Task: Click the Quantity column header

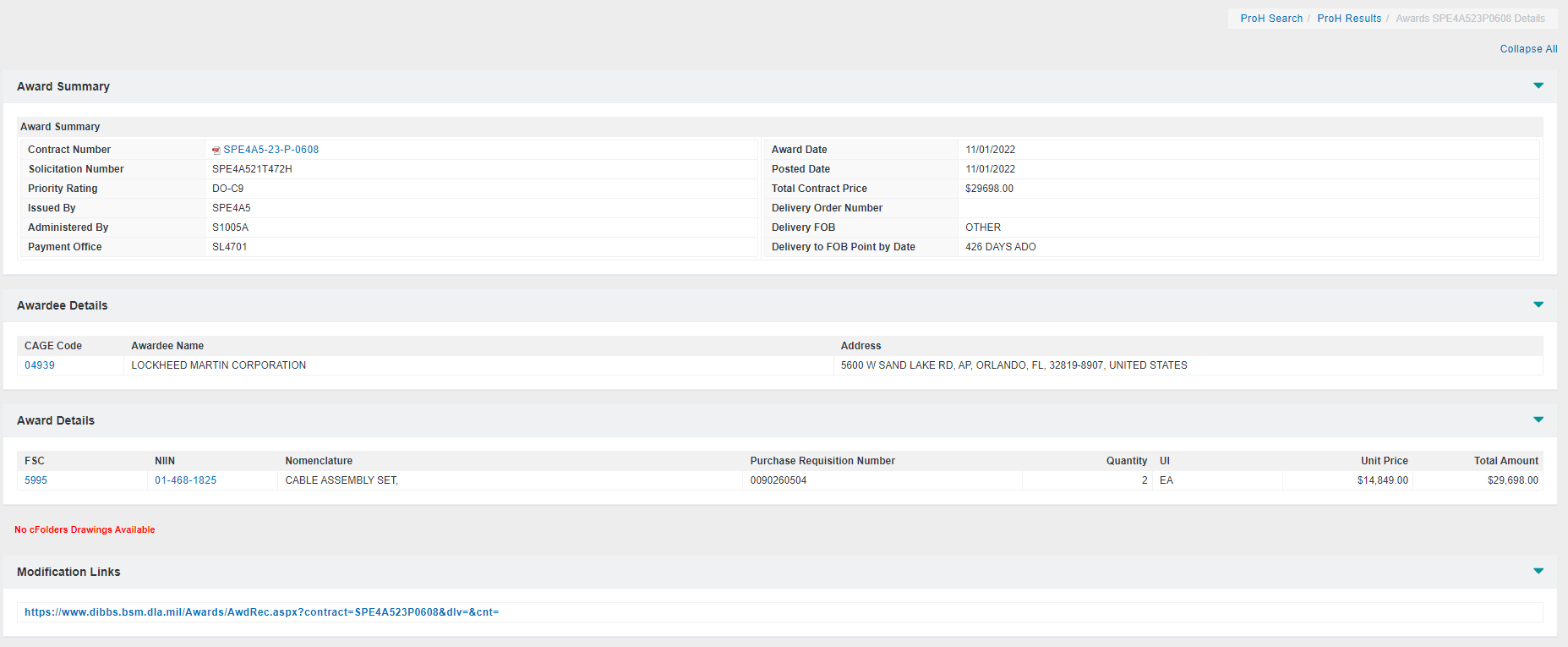Action: pos(1127,461)
